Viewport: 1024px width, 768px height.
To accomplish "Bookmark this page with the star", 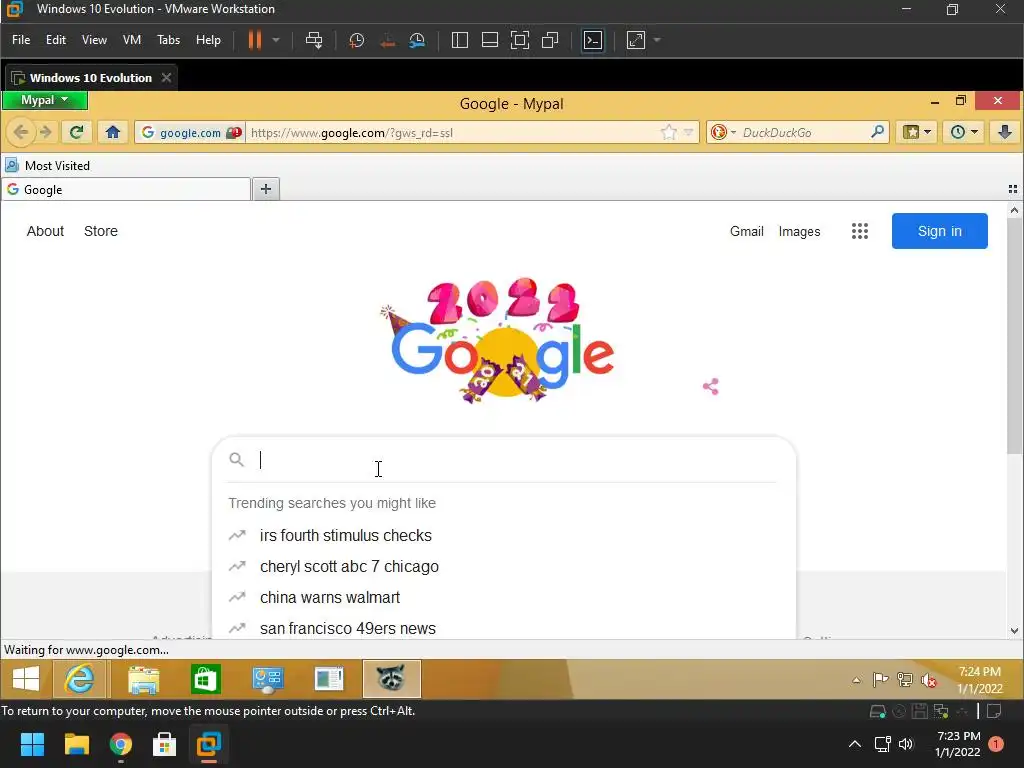I will 669,133.
